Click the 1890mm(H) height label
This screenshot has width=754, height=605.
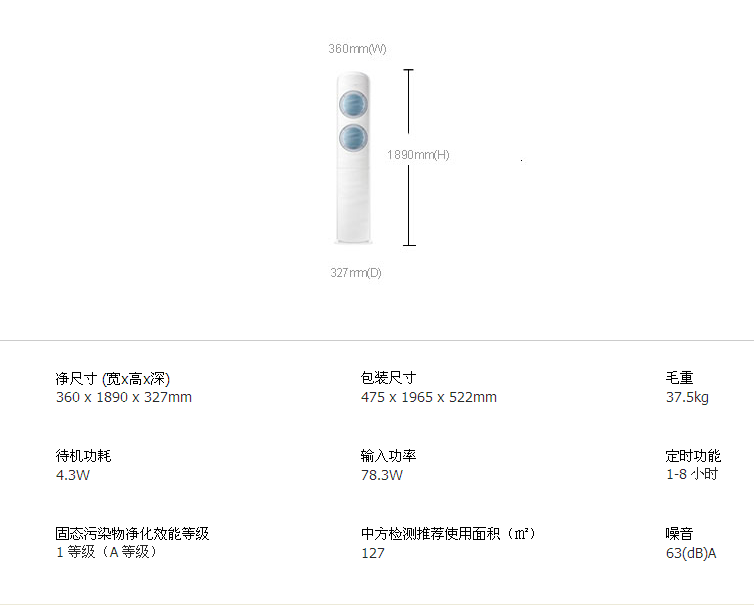[x=419, y=155]
